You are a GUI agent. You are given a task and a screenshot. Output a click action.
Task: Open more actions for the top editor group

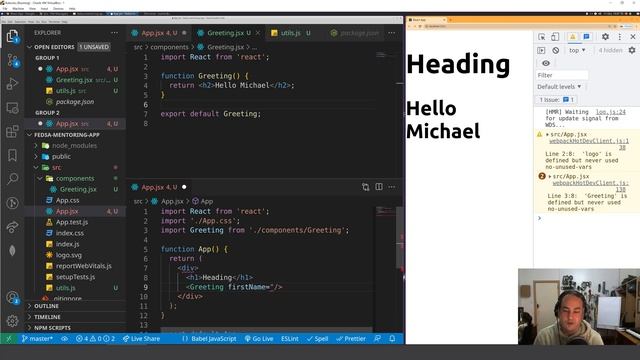392,33
